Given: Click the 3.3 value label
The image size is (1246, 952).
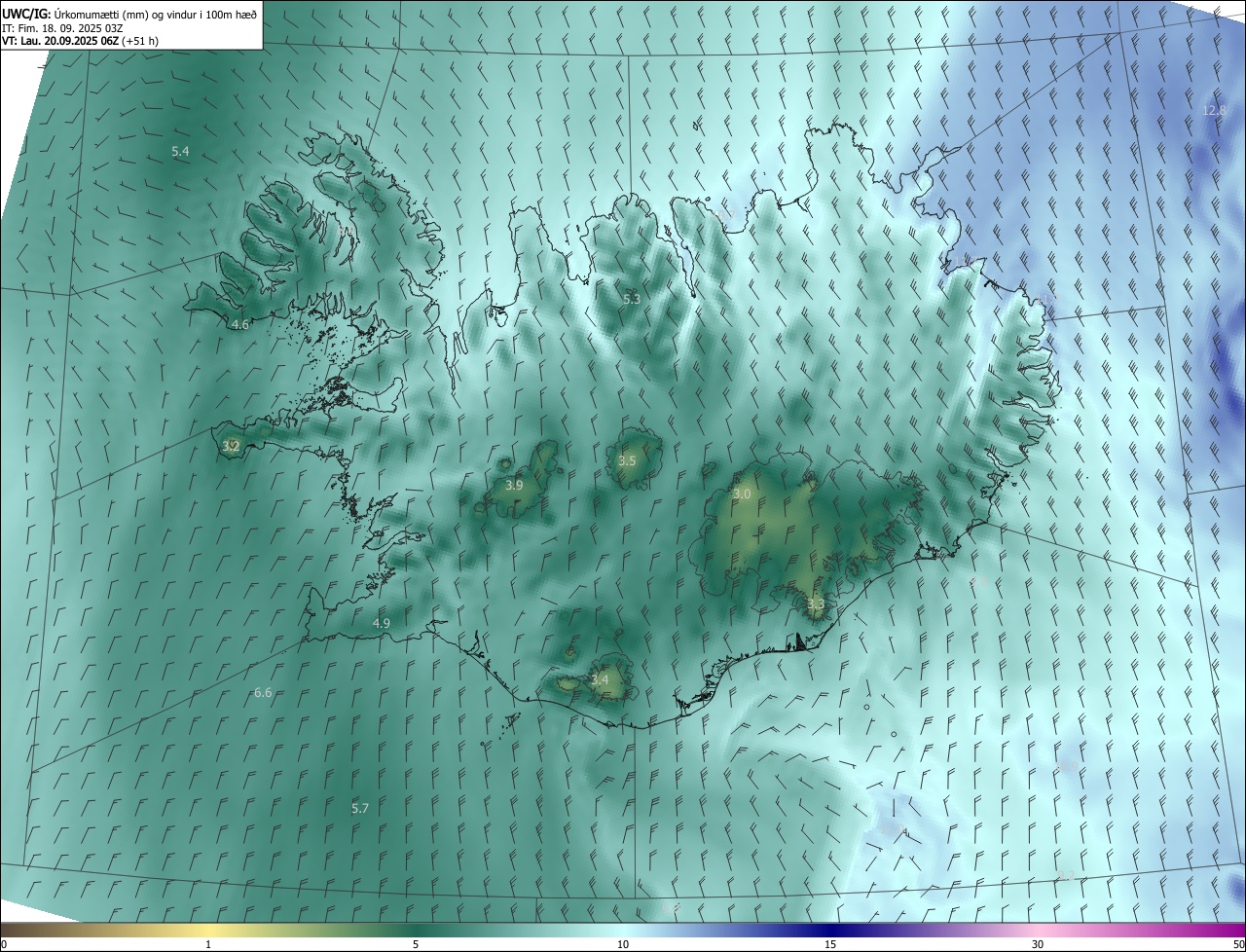Looking at the screenshot, I should pos(816,604).
